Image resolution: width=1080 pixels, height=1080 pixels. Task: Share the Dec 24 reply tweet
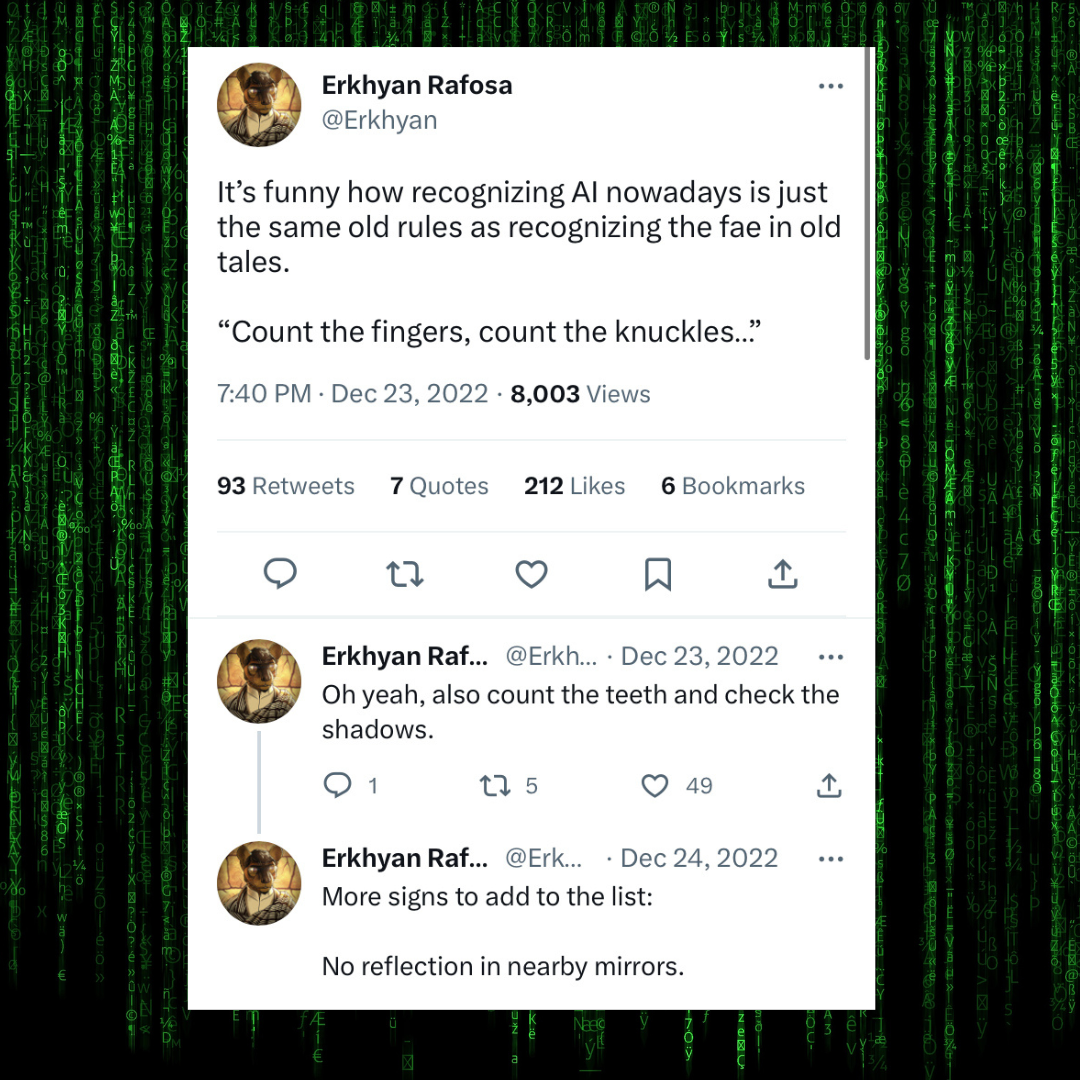point(829,786)
